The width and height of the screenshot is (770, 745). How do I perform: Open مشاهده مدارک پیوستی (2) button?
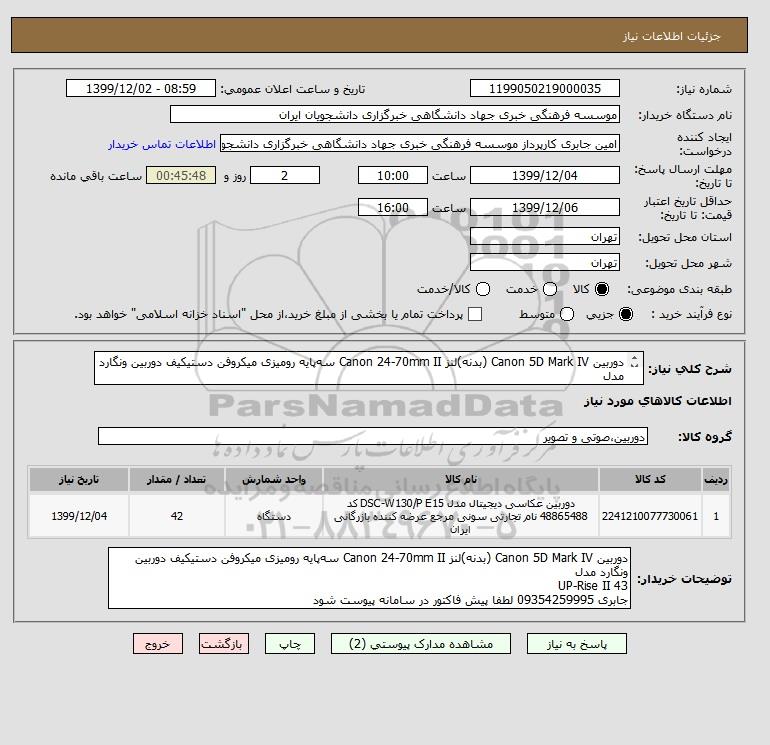coord(421,644)
